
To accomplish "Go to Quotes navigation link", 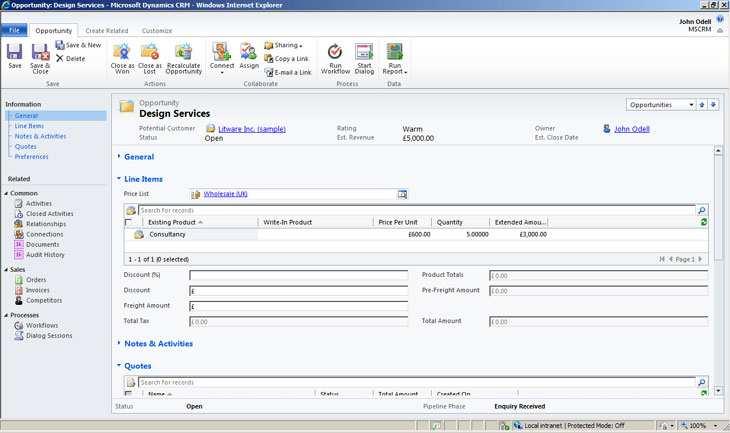I will pyautogui.click(x=26, y=147).
